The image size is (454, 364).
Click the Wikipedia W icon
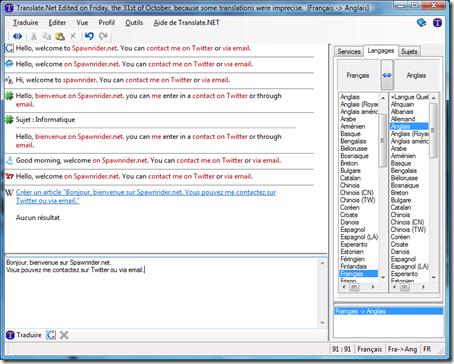(9, 192)
